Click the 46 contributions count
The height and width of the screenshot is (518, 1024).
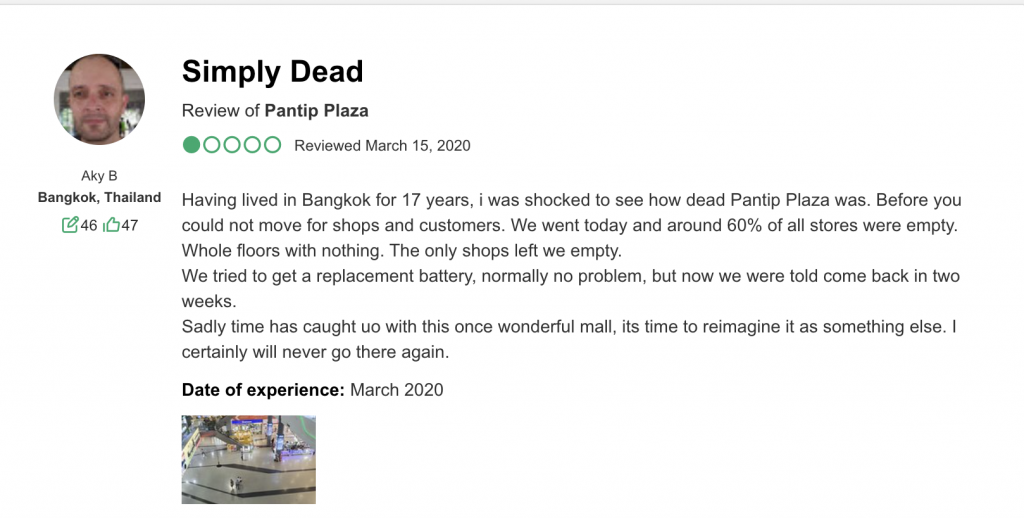[89, 225]
